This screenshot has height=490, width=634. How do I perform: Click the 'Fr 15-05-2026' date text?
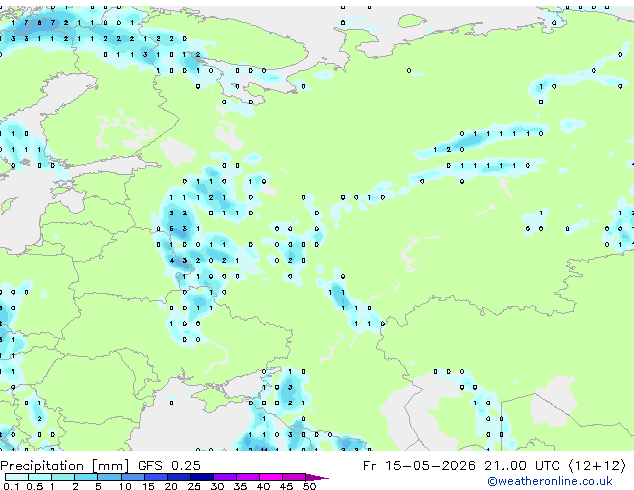(x=419, y=466)
